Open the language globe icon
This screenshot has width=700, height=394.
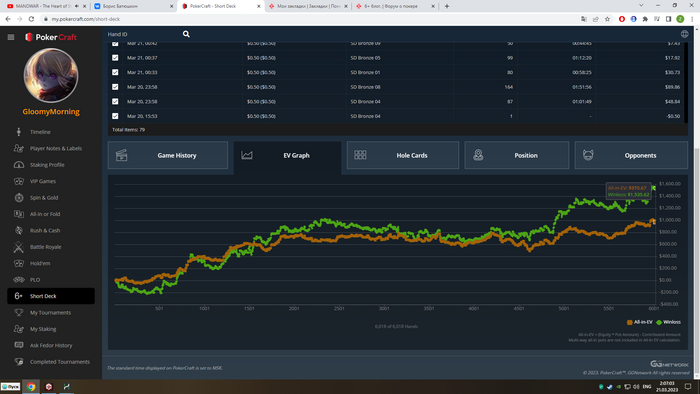(684, 34)
